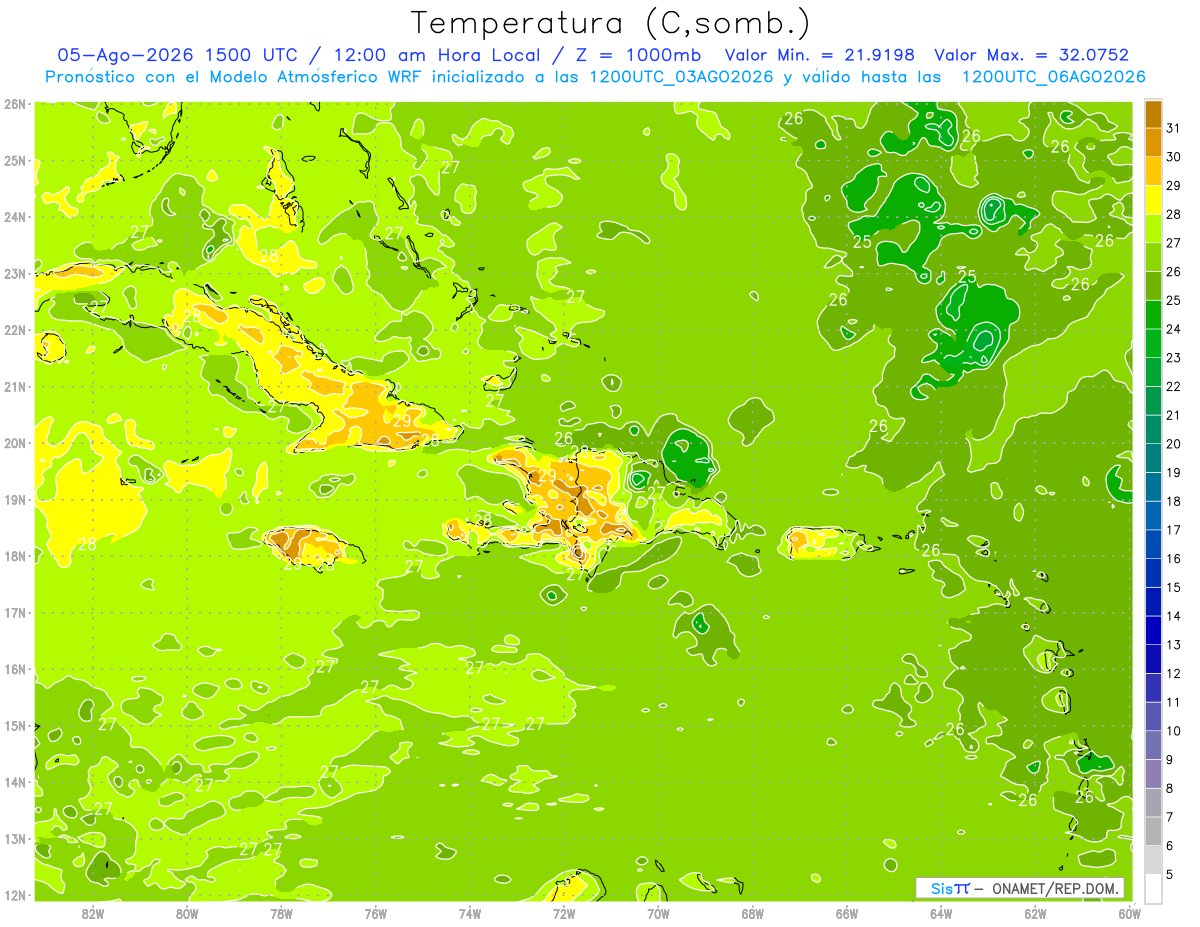This screenshot has height=927, width=1200.
Task: Click the legend value 20
Action: [1173, 444]
